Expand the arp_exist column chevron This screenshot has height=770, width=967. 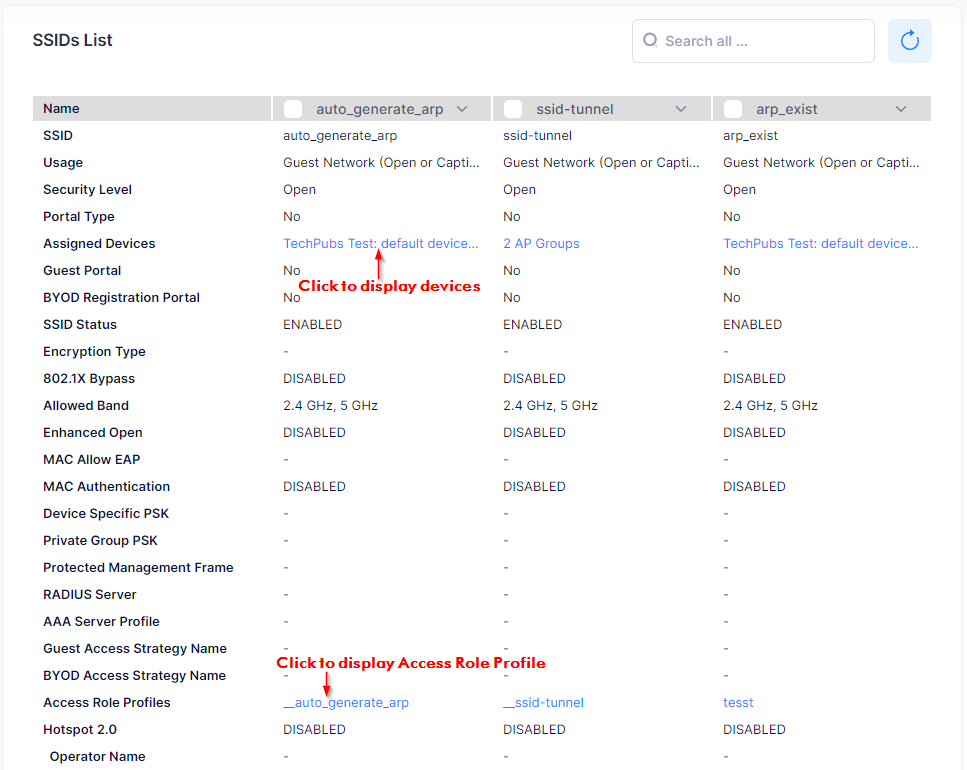pos(901,109)
